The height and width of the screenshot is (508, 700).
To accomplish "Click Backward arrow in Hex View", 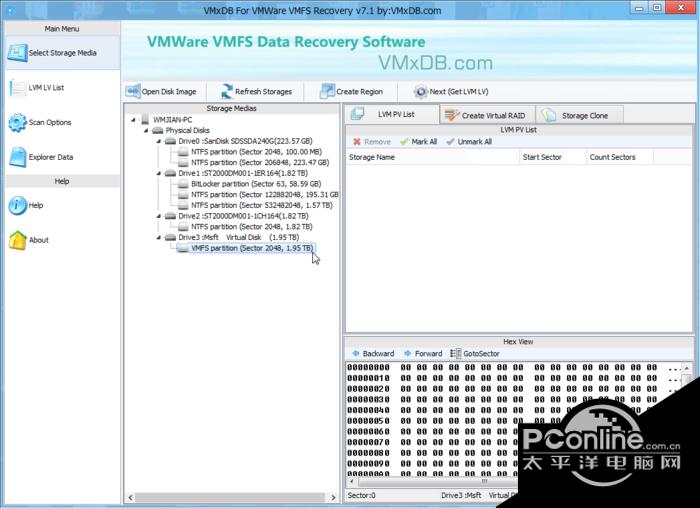I will click(356, 353).
